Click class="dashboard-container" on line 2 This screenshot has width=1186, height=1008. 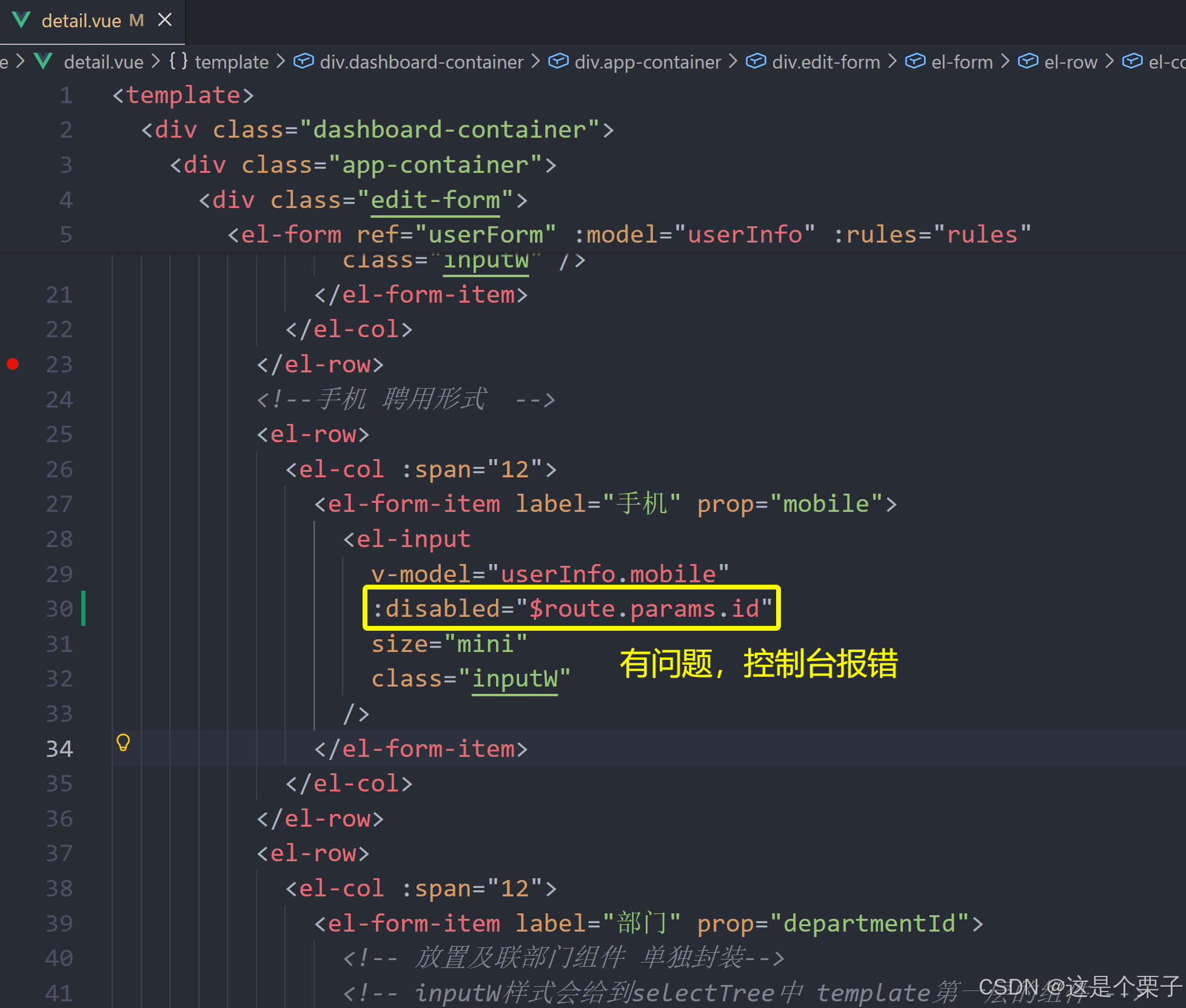406,130
